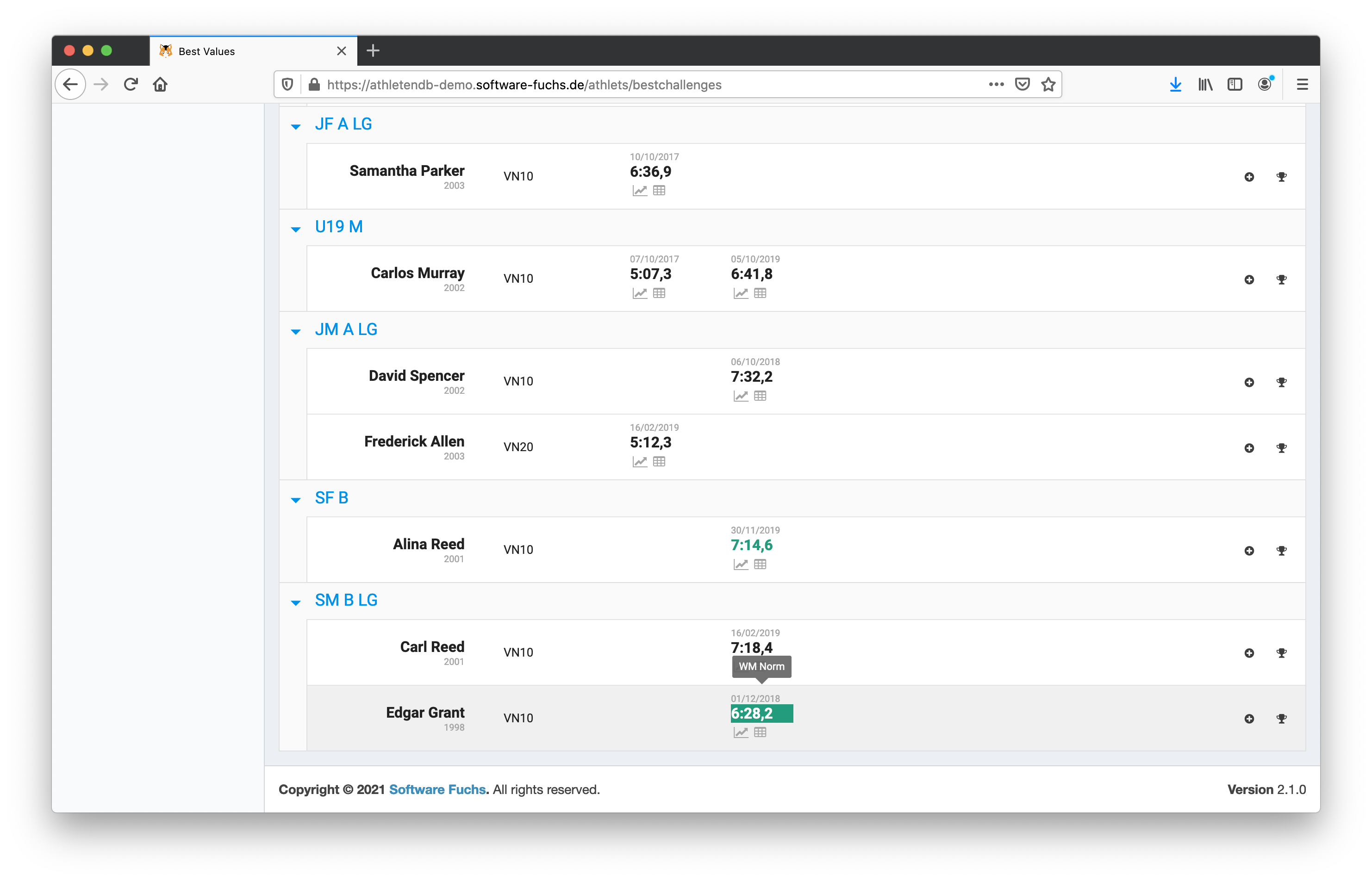The height and width of the screenshot is (881, 1372).
Task: Click plus icon in Samantha Parker row
Action: pyautogui.click(x=1249, y=177)
